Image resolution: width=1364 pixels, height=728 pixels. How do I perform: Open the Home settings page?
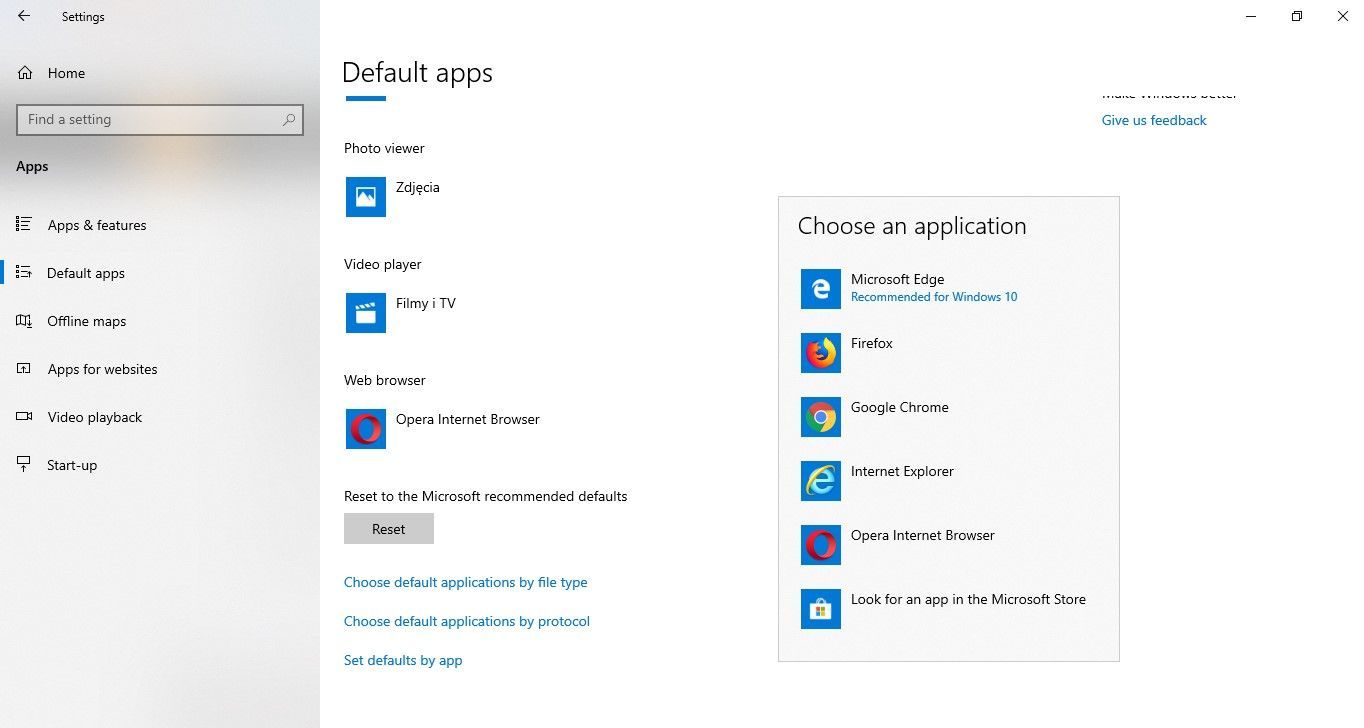66,73
